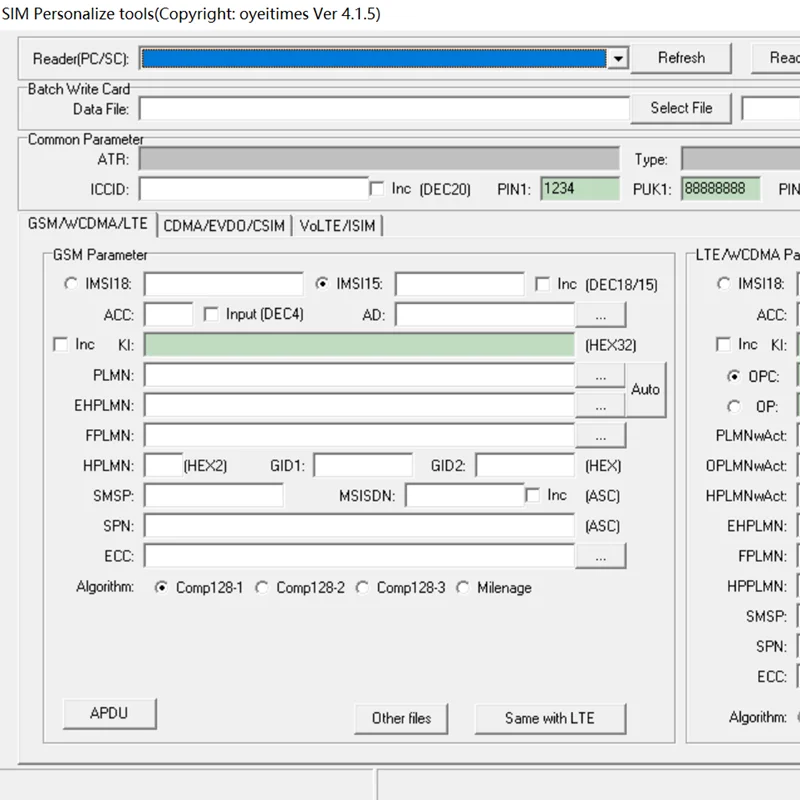Open the Reader(PC/SC) dropdown list
This screenshot has width=800, height=800.
pos(618,59)
